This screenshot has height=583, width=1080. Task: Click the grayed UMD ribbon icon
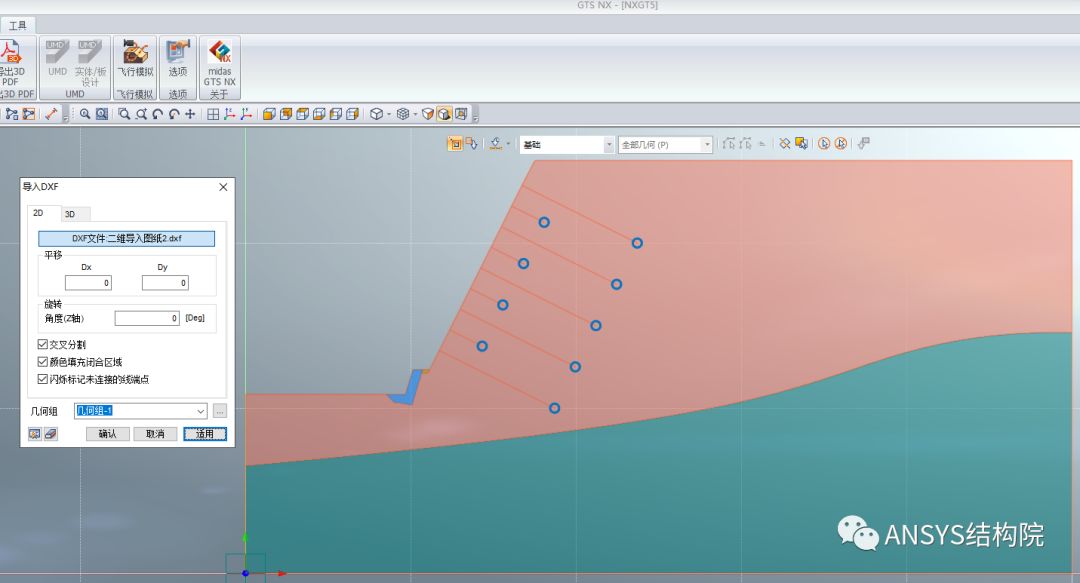pos(57,52)
